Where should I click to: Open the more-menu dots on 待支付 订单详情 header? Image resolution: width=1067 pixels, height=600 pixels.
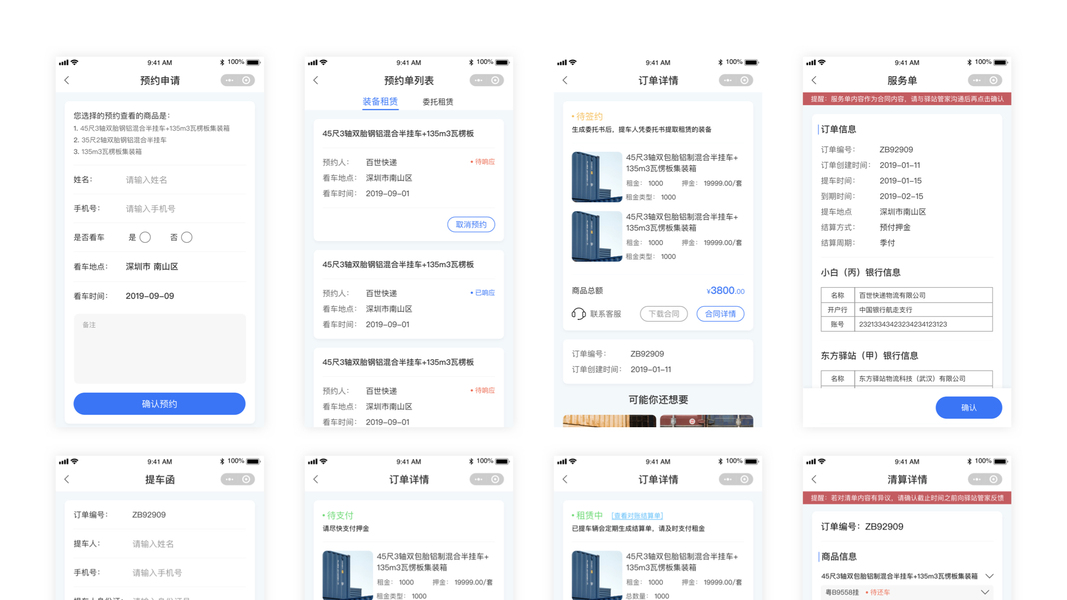coord(478,480)
